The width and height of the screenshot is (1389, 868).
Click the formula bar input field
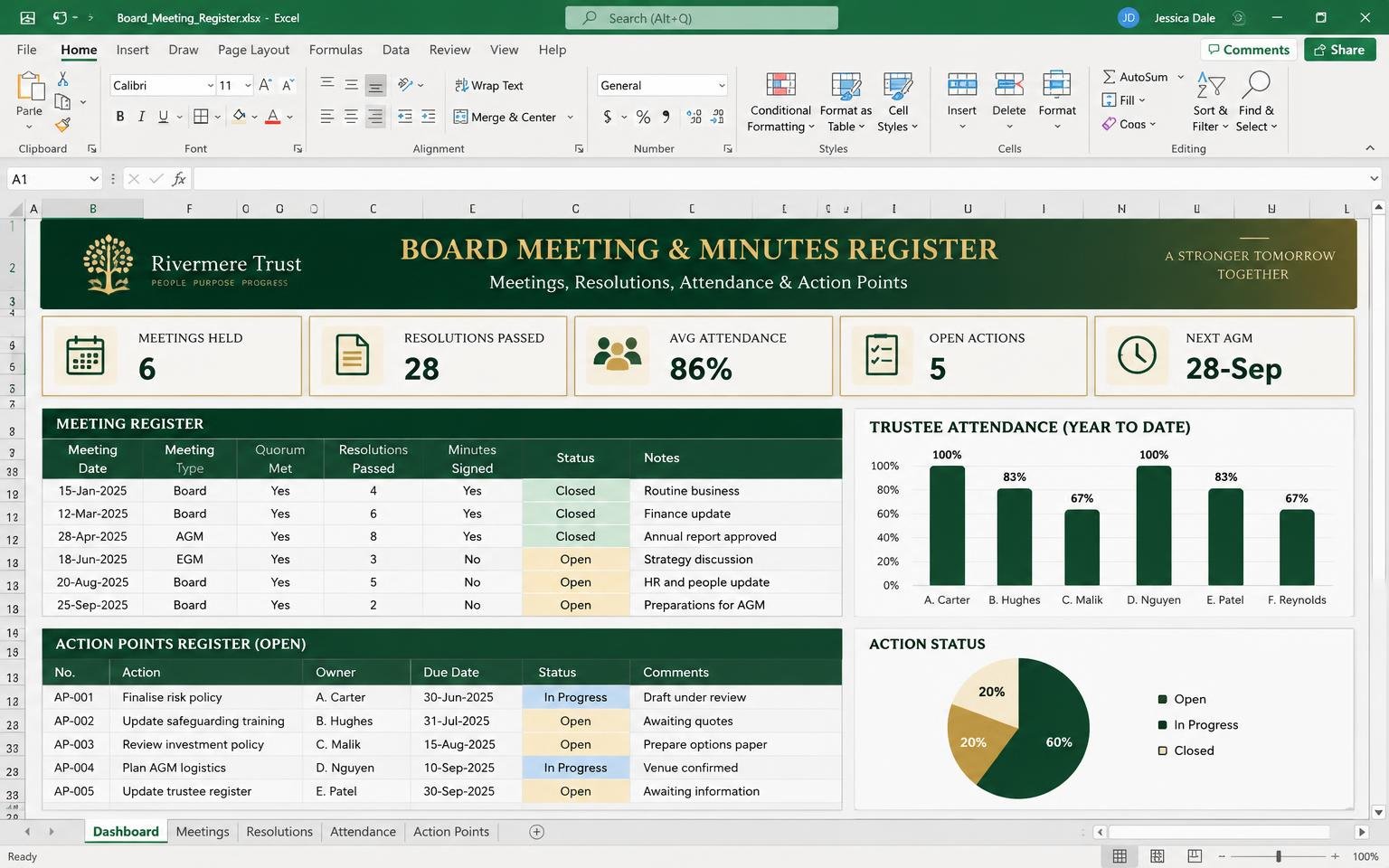(779, 179)
